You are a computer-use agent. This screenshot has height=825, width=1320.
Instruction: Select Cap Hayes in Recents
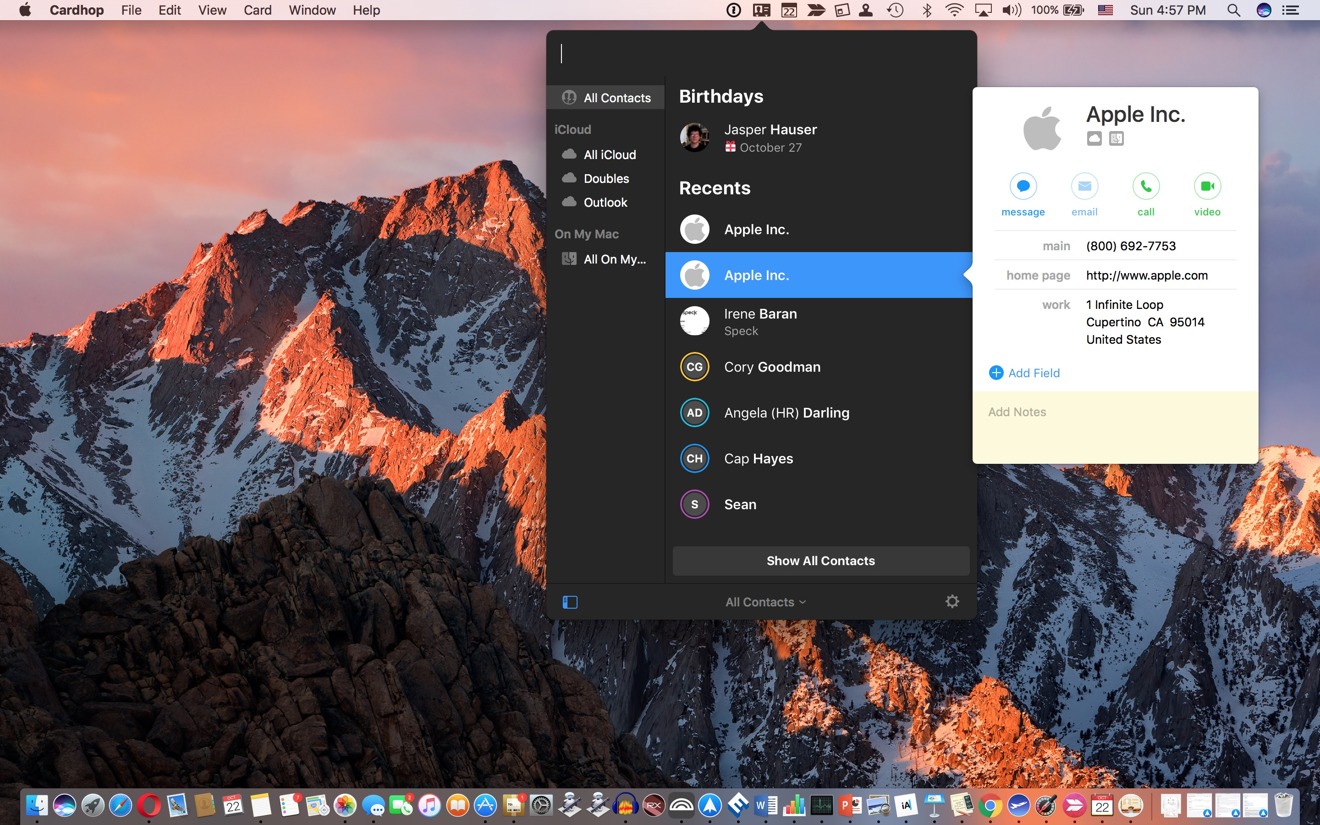[819, 459]
